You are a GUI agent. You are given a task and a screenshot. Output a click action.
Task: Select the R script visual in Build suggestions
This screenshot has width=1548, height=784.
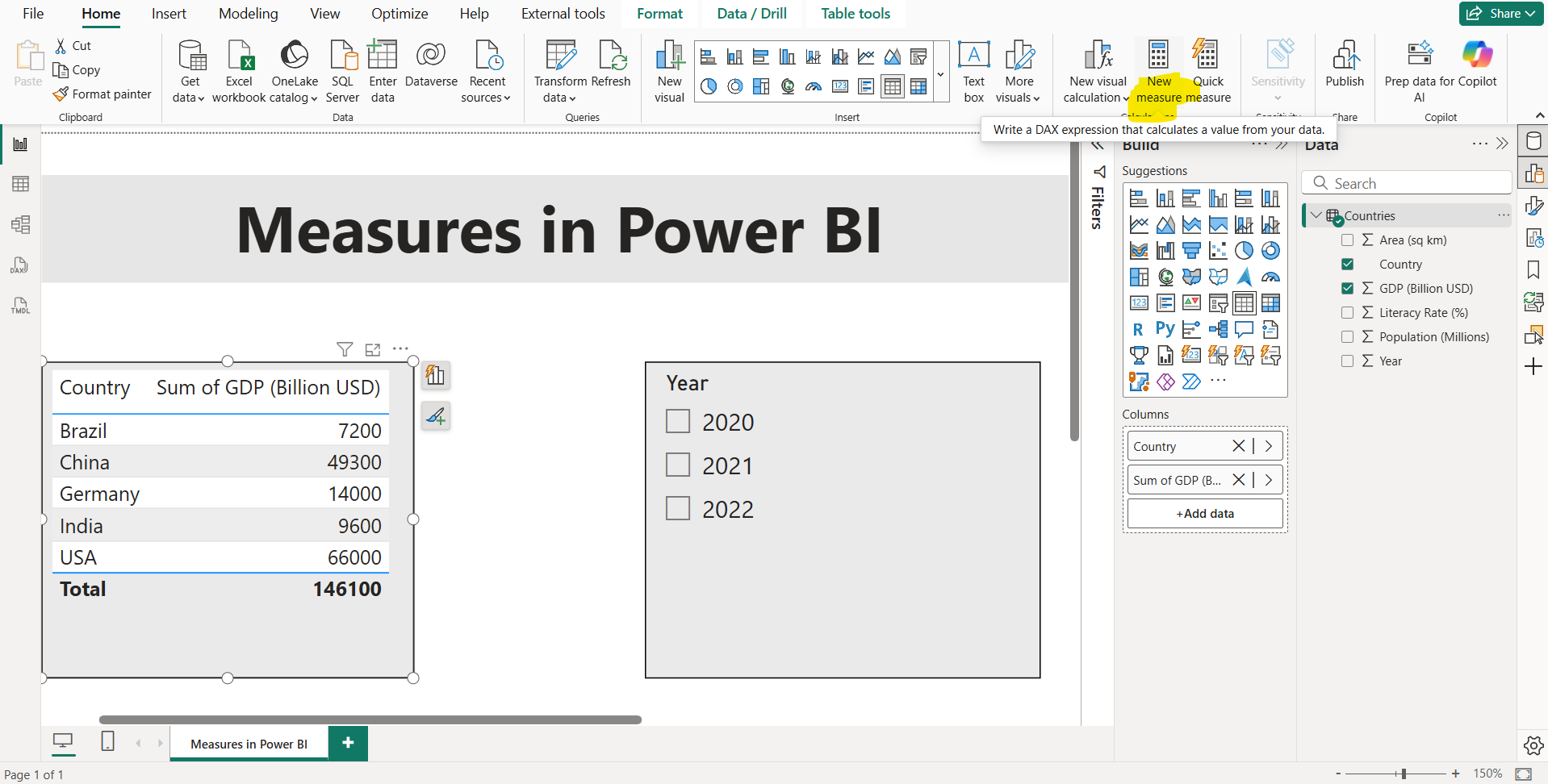click(x=1139, y=329)
